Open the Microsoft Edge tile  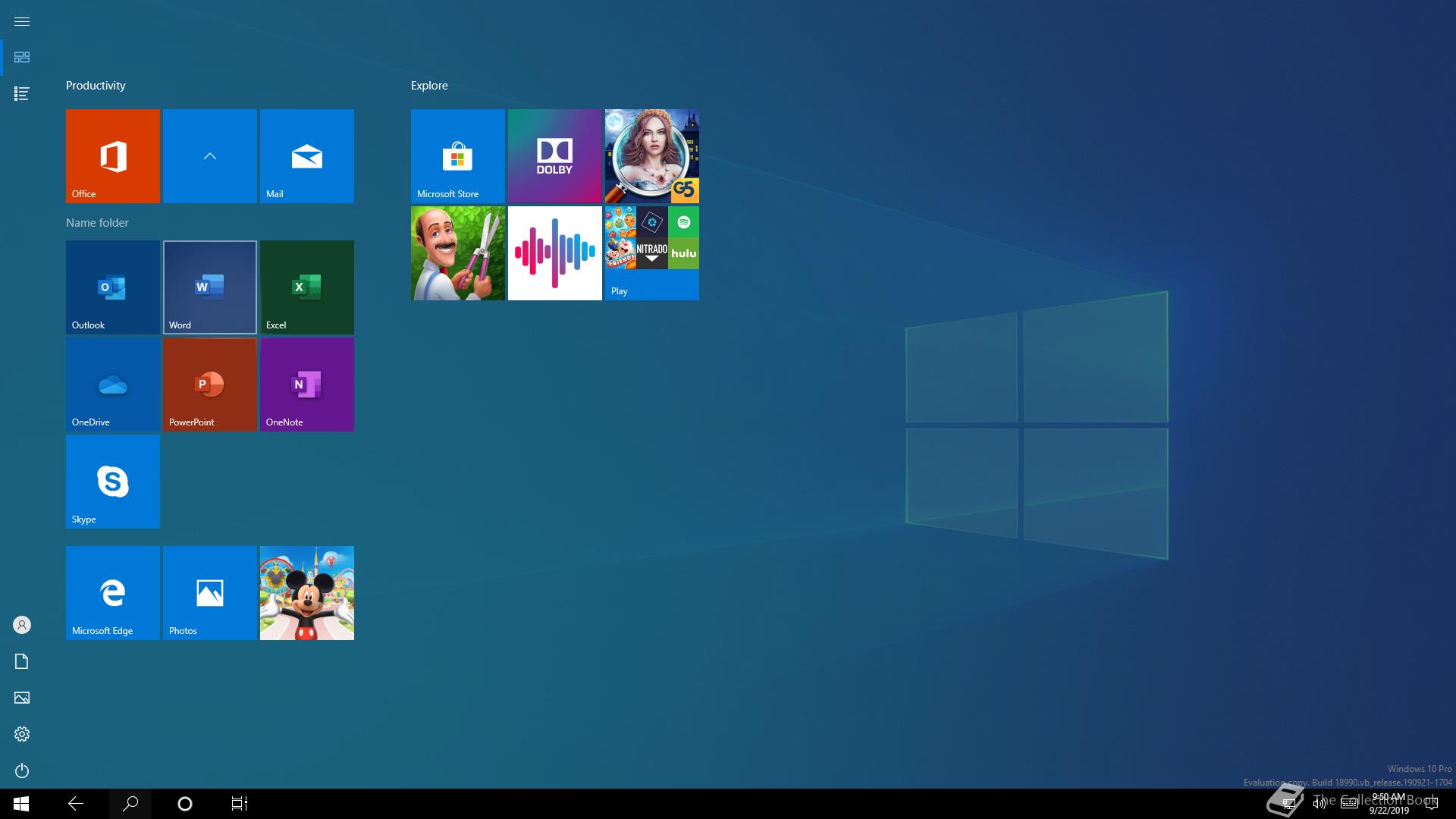[x=113, y=593]
